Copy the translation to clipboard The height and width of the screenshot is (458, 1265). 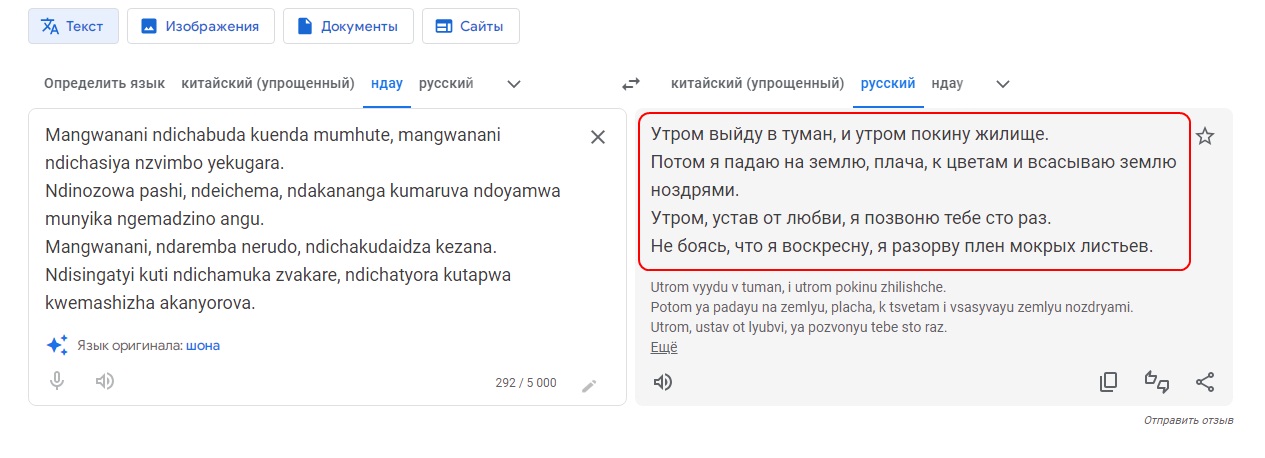click(x=1108, y=382)
